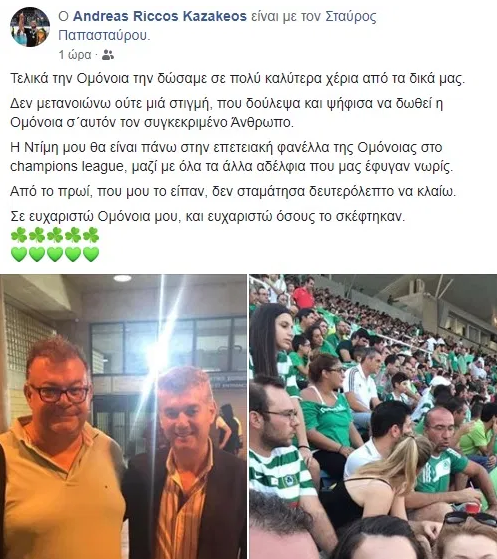Click the paragraph mentioning 'champions league'
The height and width of the screenshot is (559, 497).
tap(232, 157)
